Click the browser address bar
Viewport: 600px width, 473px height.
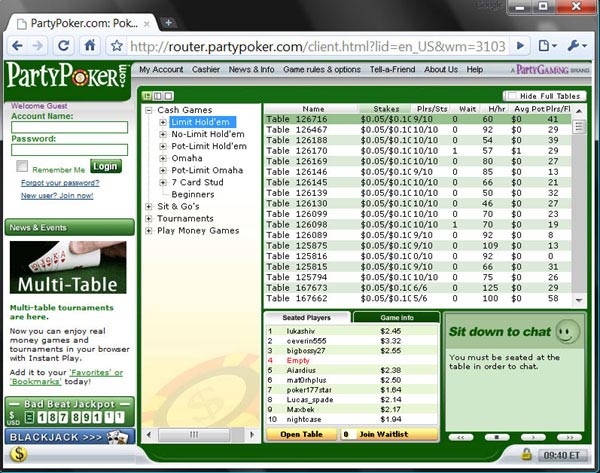coord(318,46)
